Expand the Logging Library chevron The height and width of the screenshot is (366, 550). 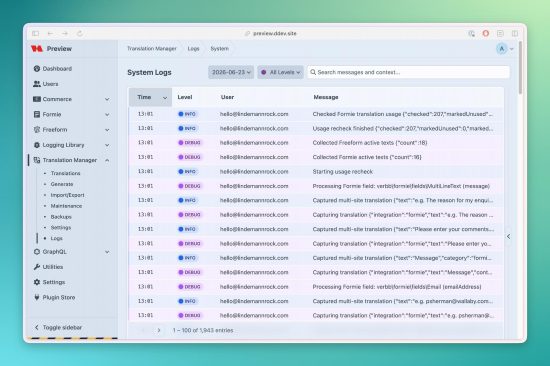click(x=107, y=145)
